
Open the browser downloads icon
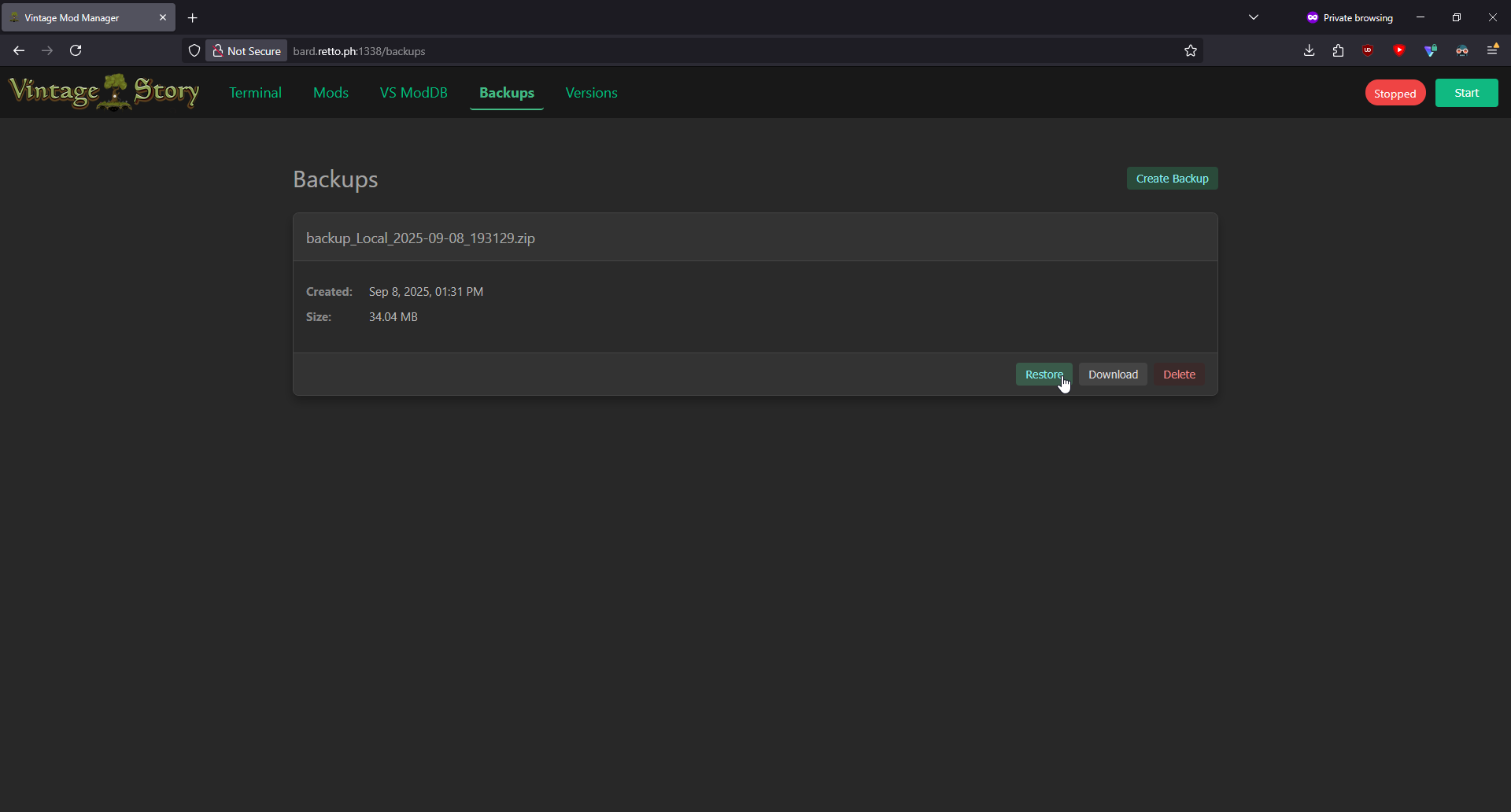point(1309,50)
